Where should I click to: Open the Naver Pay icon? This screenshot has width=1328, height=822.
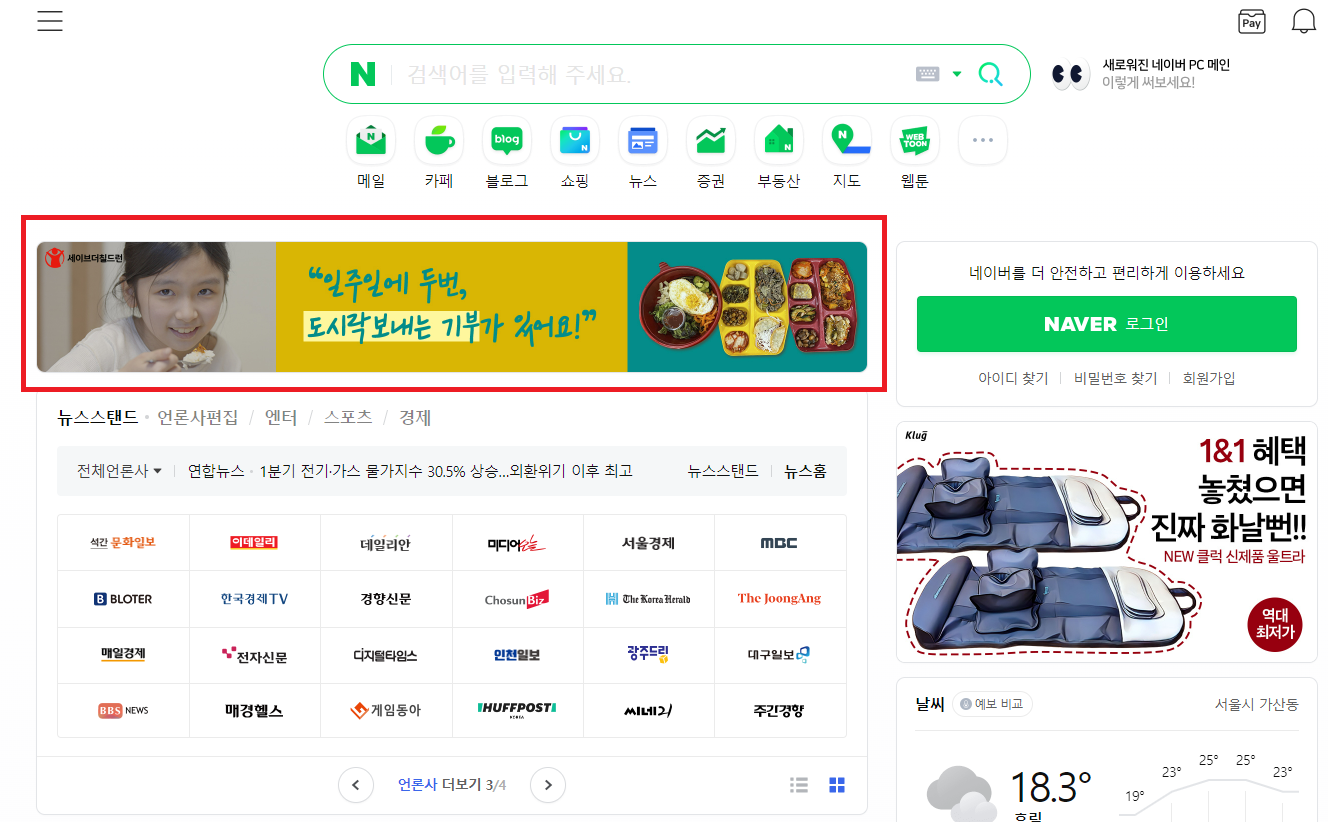pos(1251,21)
